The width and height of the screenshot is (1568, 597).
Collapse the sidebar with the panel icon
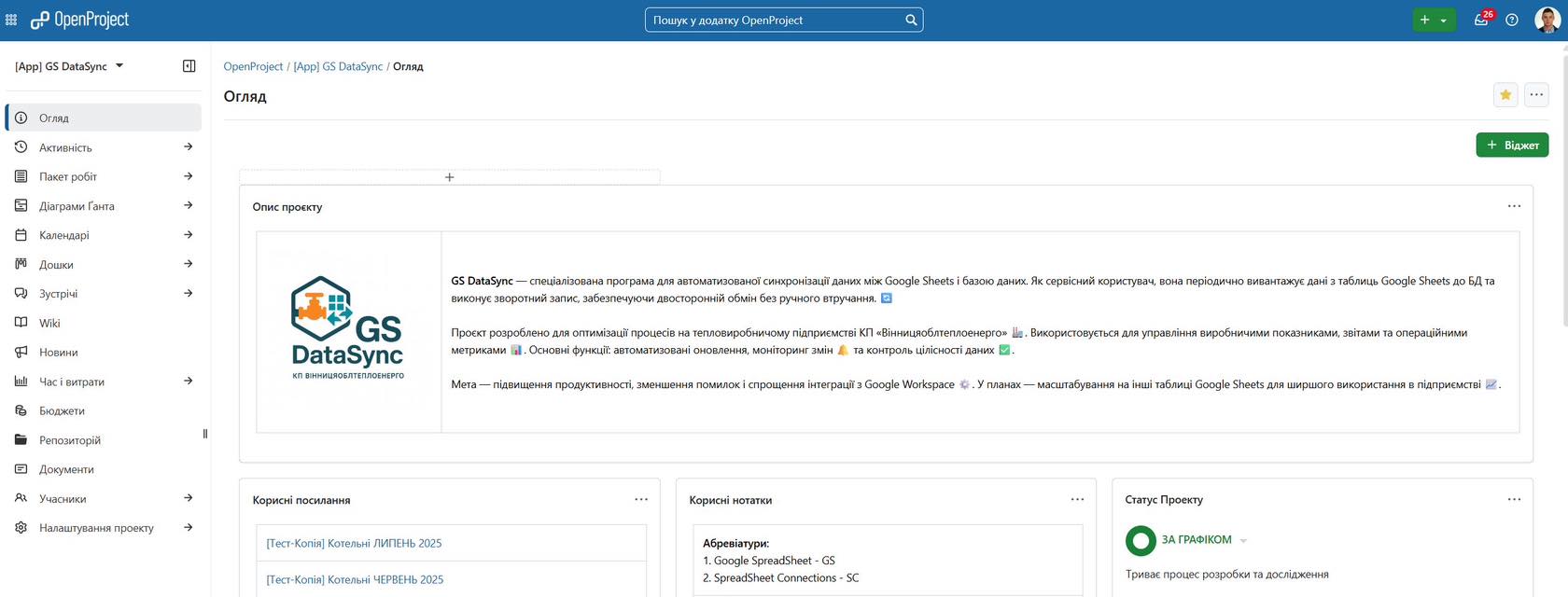[x=189, y=66]
